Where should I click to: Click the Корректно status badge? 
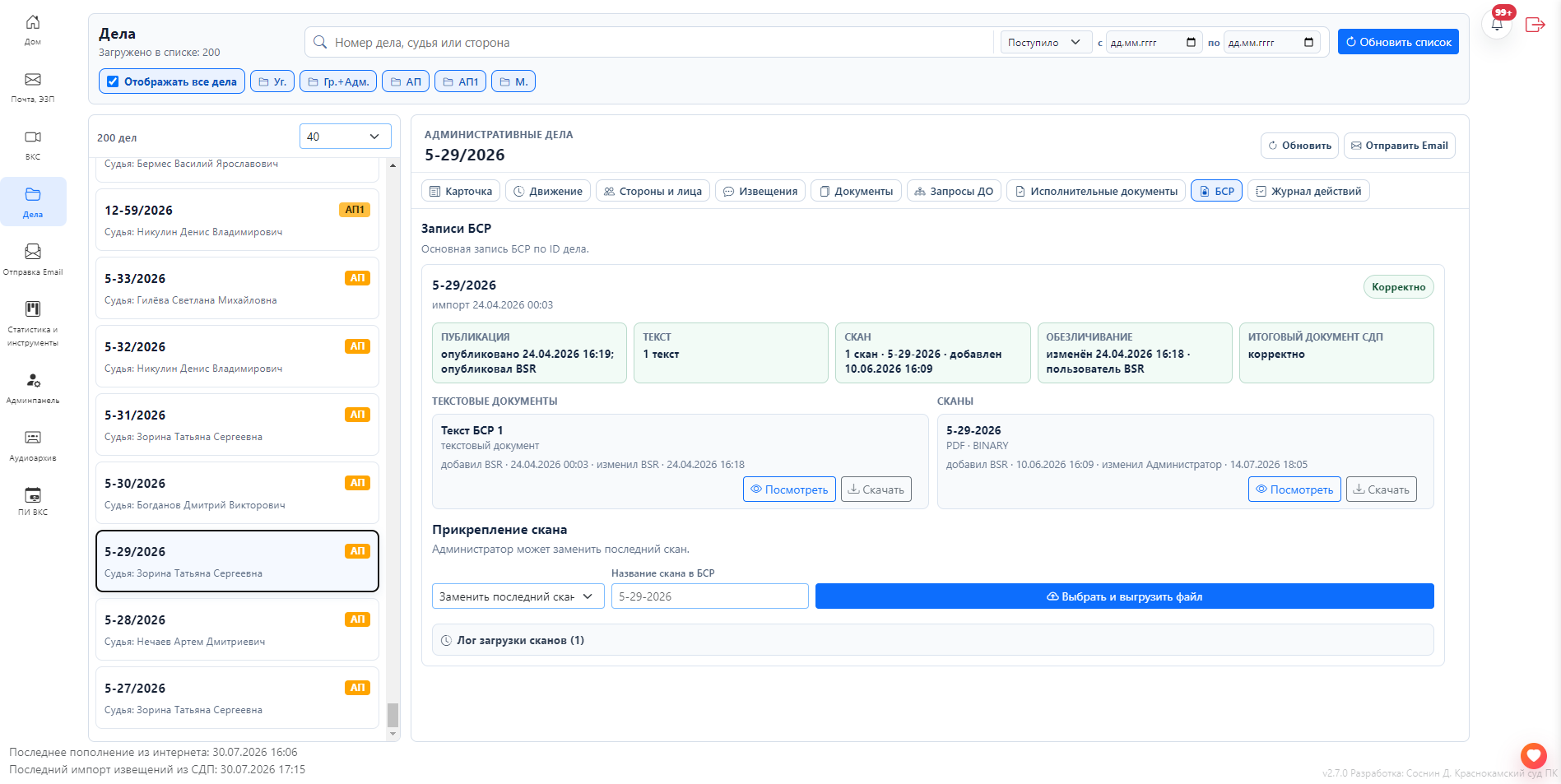point(1398,286)
